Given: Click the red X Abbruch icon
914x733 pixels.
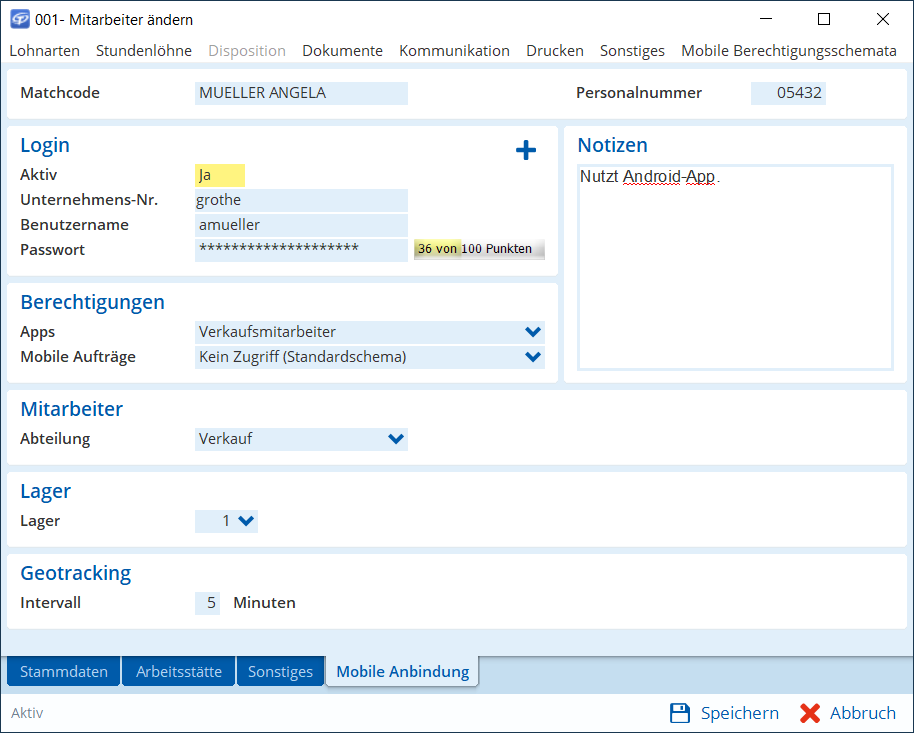Looking at the screenshot, I should [810, 713].
